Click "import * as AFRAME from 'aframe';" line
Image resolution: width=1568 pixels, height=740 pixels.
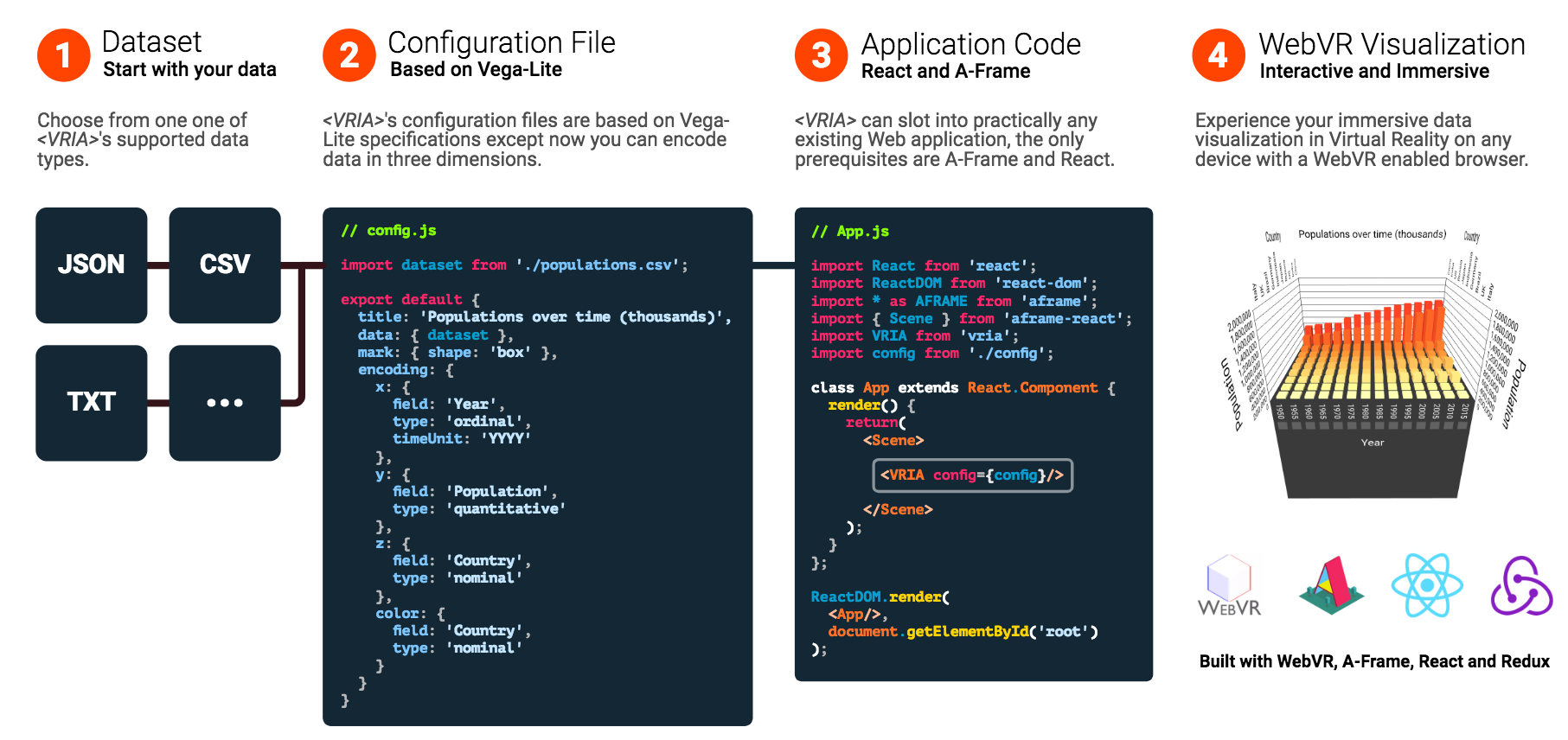coord(954,302)
